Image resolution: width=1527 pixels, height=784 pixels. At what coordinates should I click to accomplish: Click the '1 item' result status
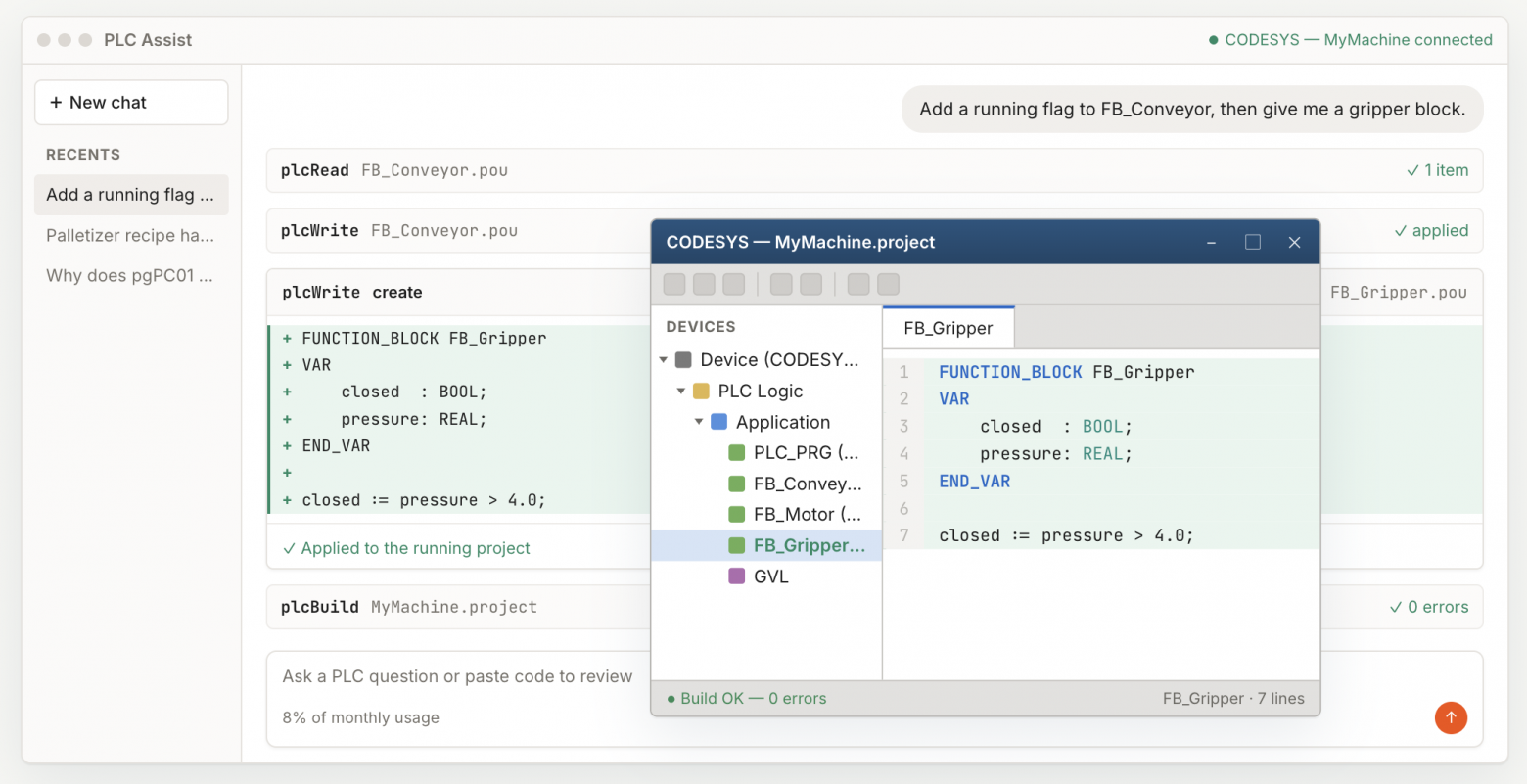(1437, 170)
